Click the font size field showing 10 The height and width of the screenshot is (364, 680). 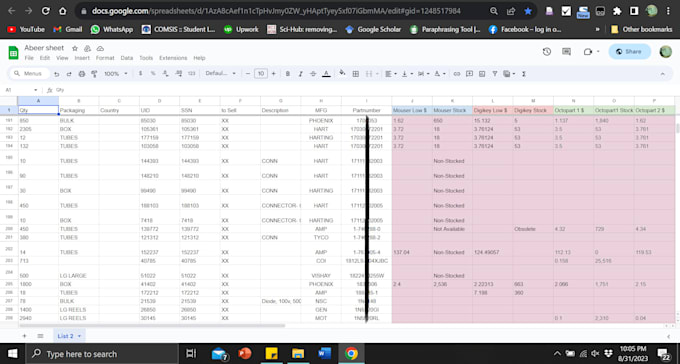(261, 74)
